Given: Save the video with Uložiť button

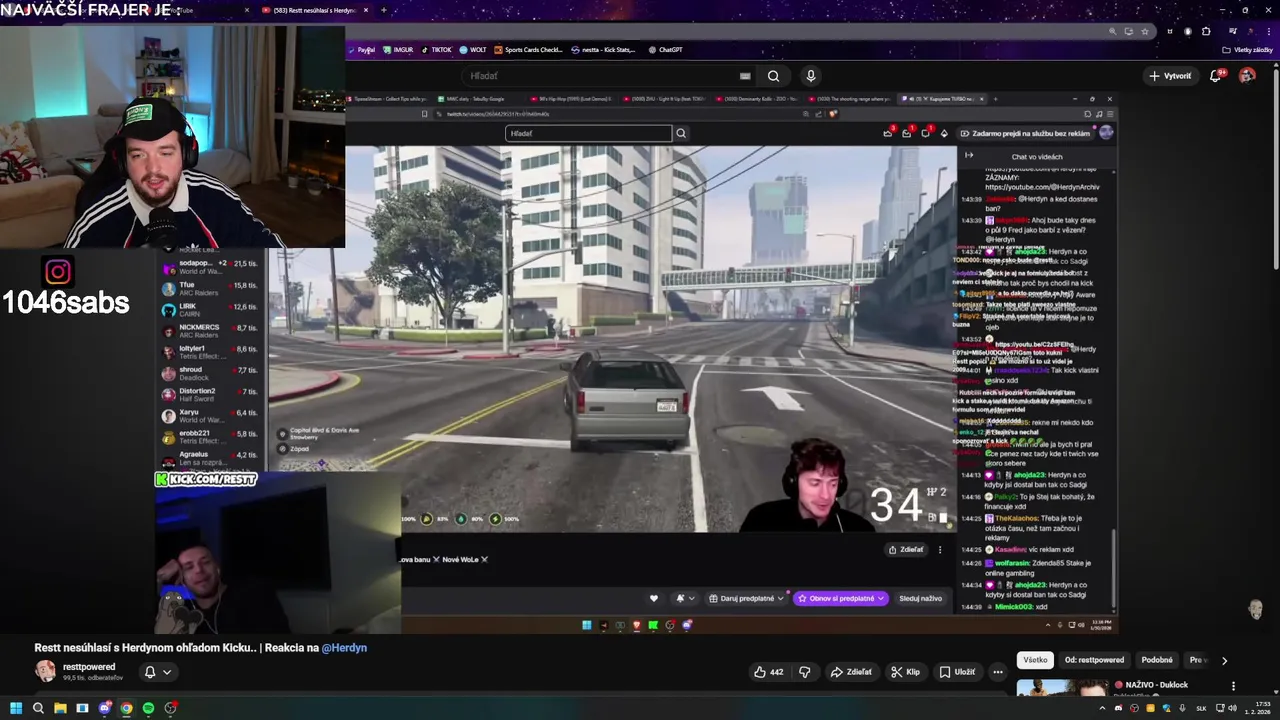Looking at the screenshot, I should (x=957, y=672).
